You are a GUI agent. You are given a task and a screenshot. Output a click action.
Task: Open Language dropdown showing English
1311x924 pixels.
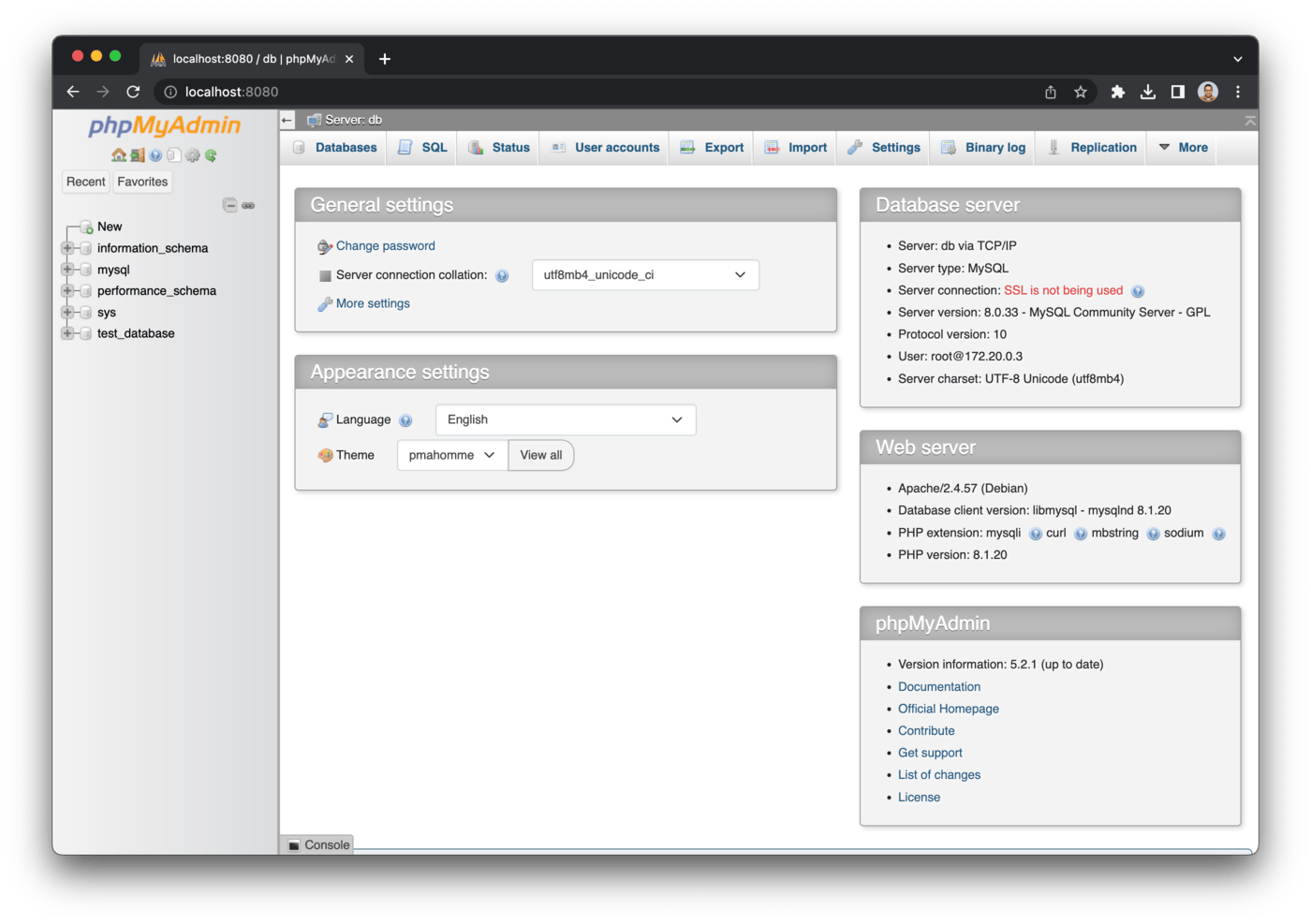[x=566, y=420]
